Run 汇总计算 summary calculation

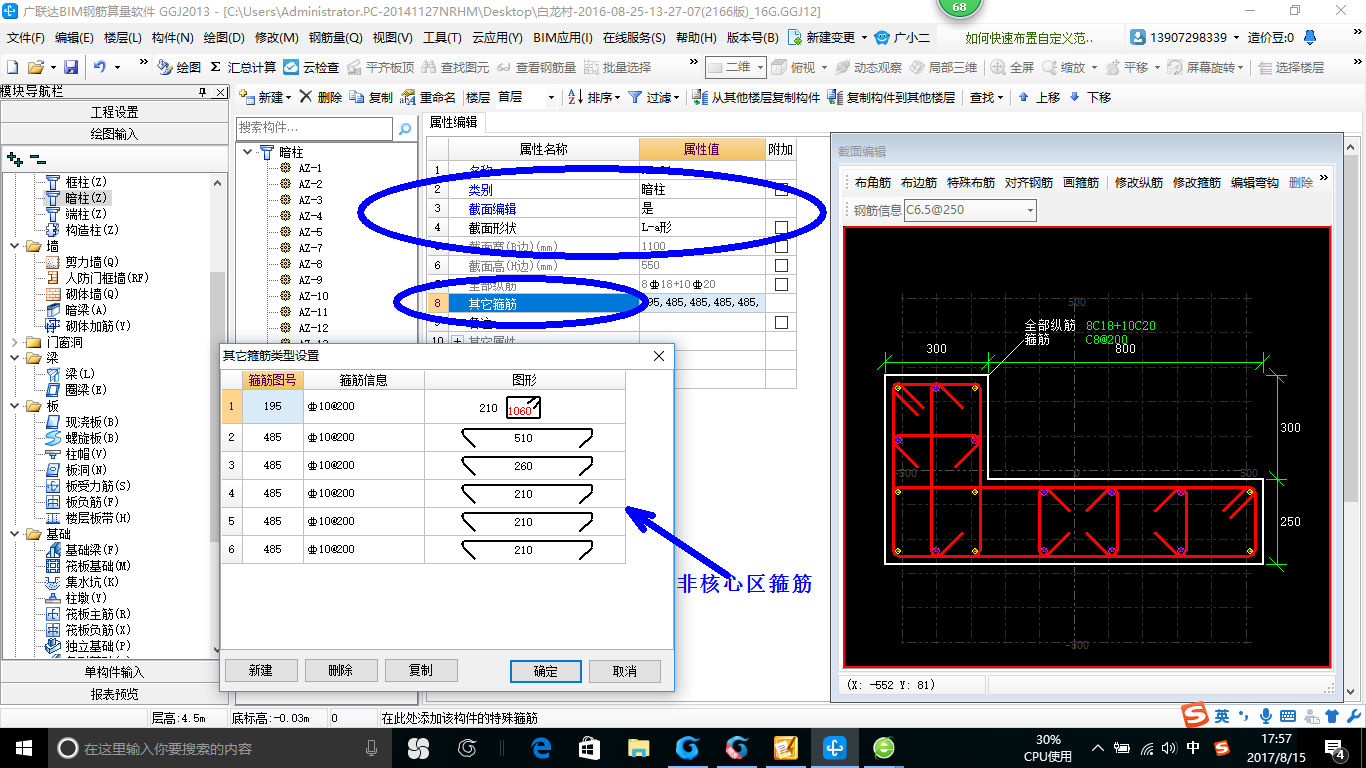(x=243, y=67)
